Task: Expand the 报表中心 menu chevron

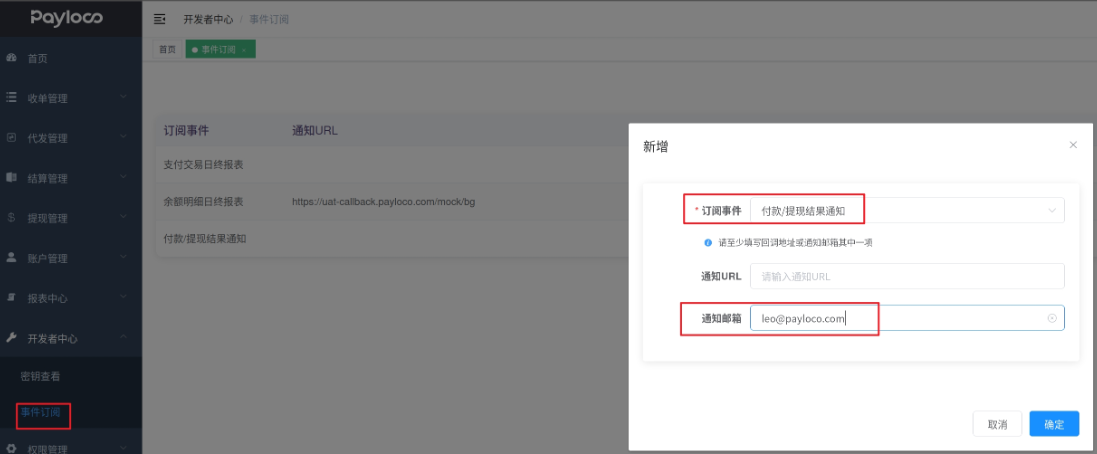Action: tap(123, 297)
